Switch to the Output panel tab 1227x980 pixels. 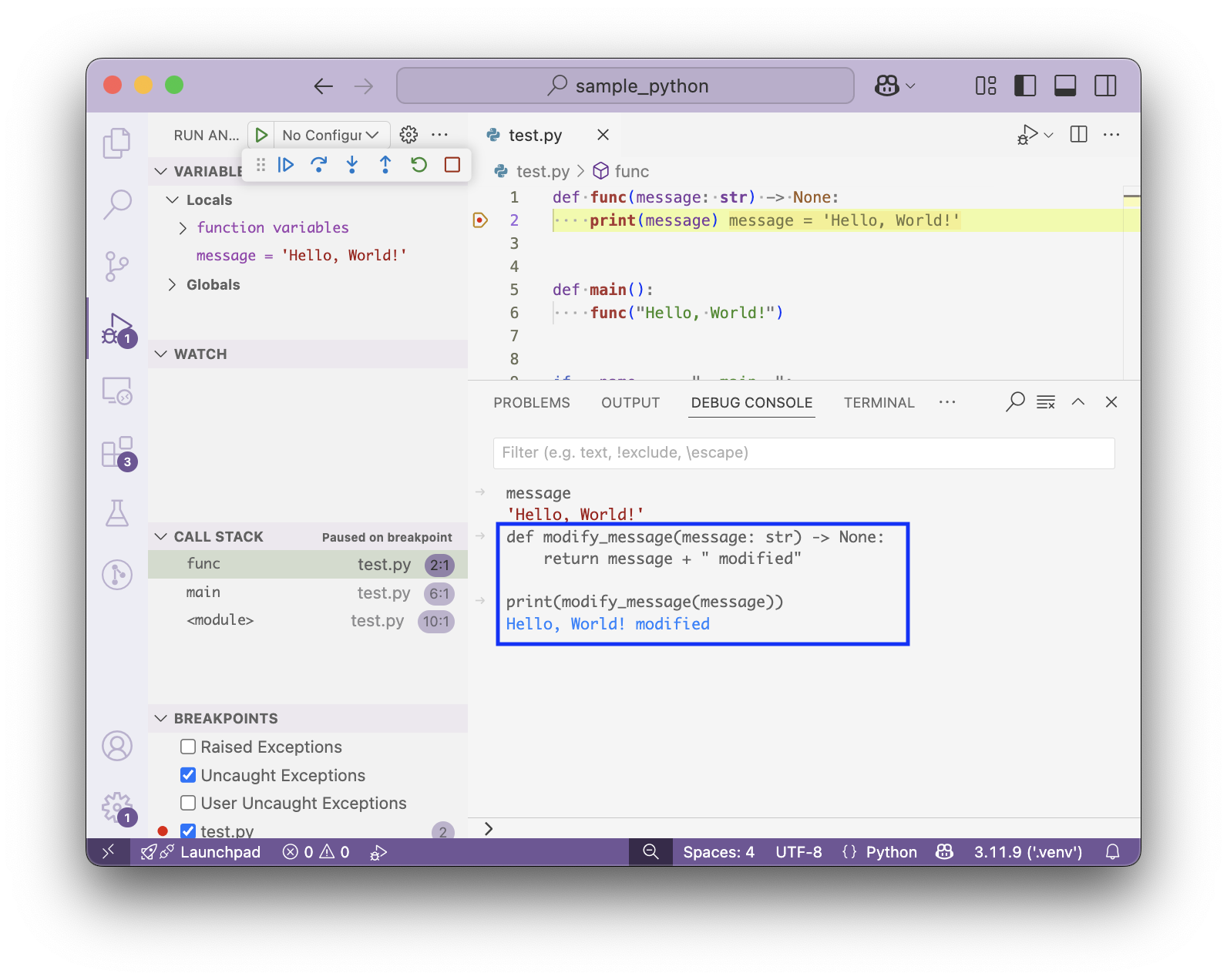pos(630,402)
